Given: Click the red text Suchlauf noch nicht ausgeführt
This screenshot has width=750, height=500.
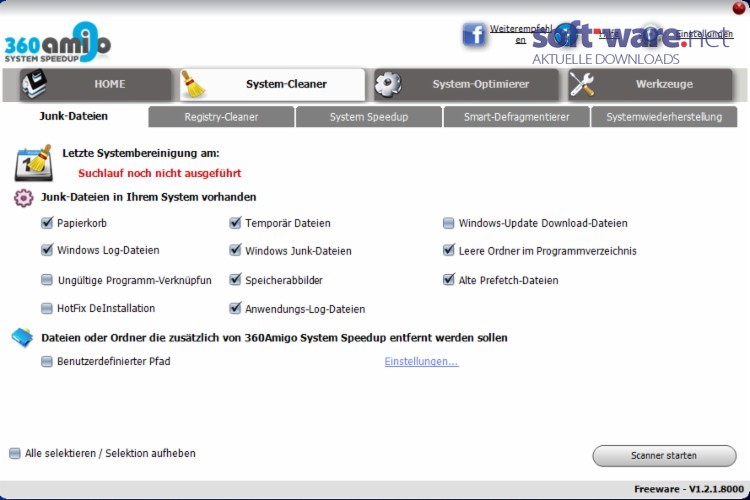Looking at the screenshot, I should [160, 173].
